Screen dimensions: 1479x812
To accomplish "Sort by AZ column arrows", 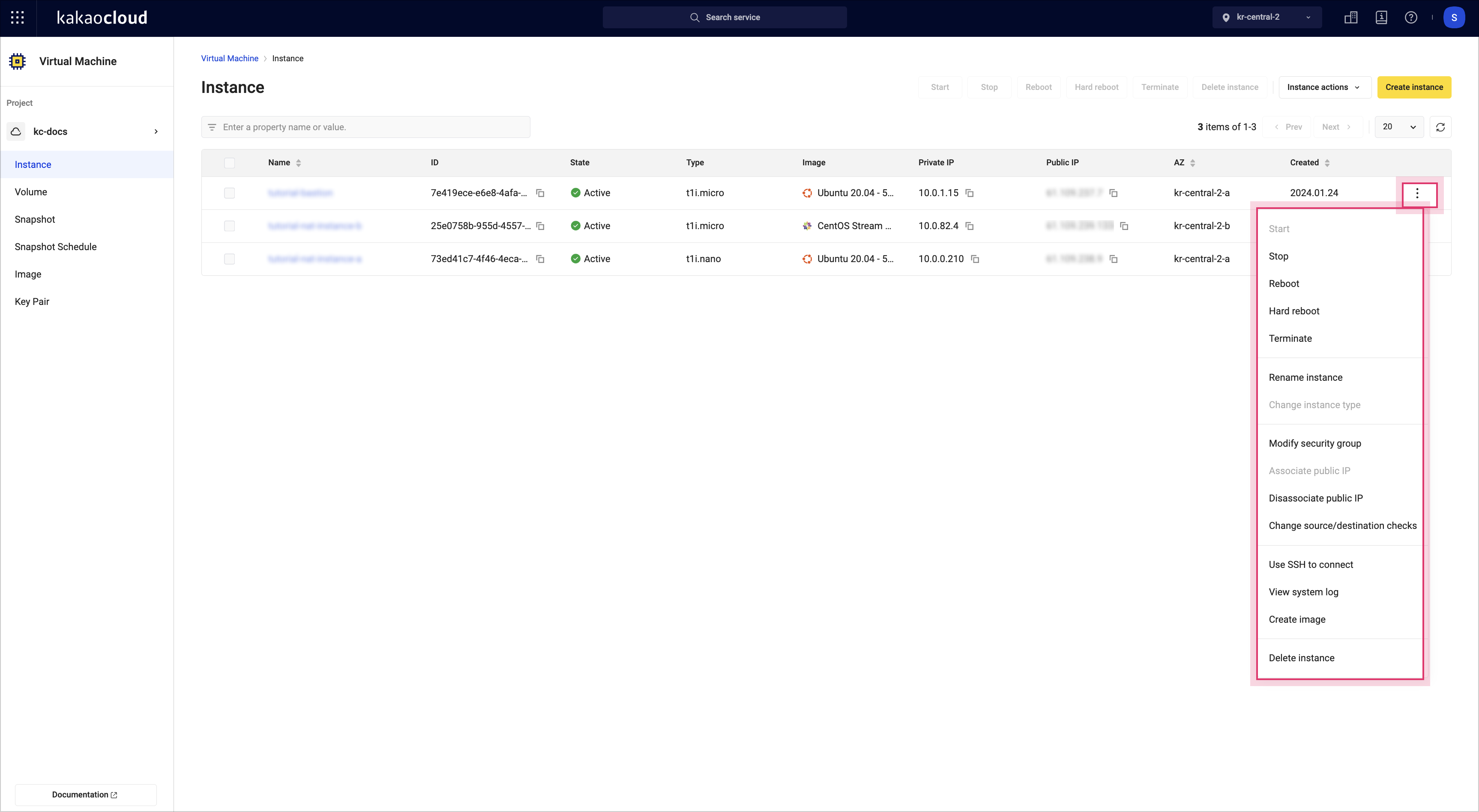I will click(x=1192, y=163).
